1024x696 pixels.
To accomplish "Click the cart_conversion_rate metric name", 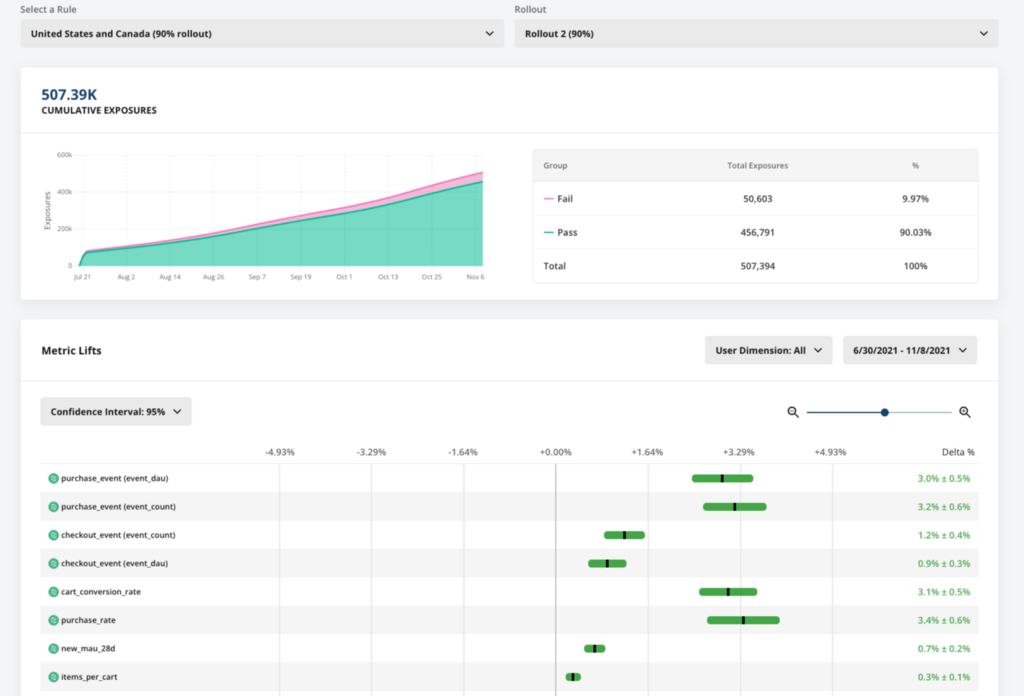I will (101, 592).
